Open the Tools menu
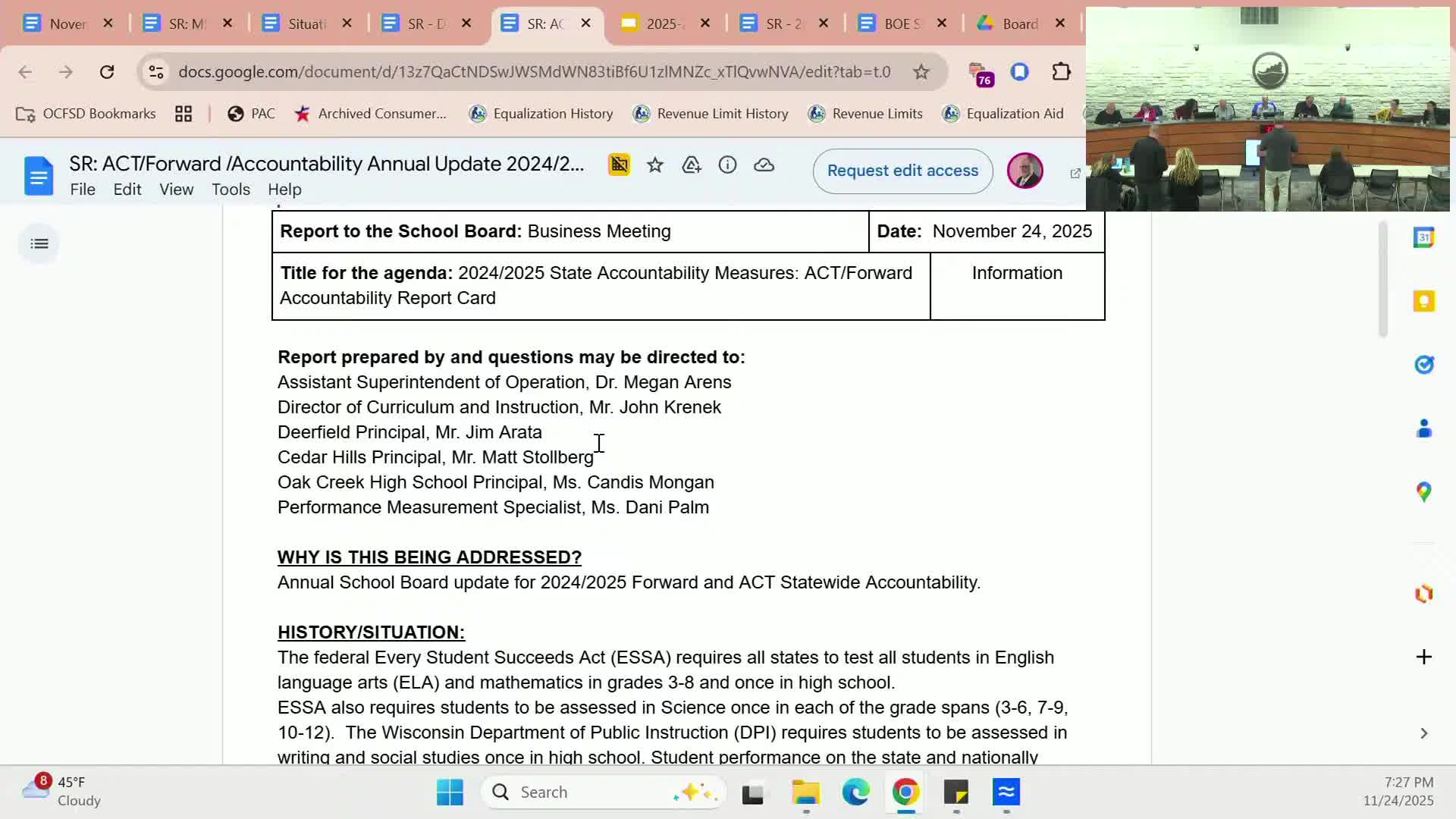This screenshot has height=819, width=1456. (231, 190)
